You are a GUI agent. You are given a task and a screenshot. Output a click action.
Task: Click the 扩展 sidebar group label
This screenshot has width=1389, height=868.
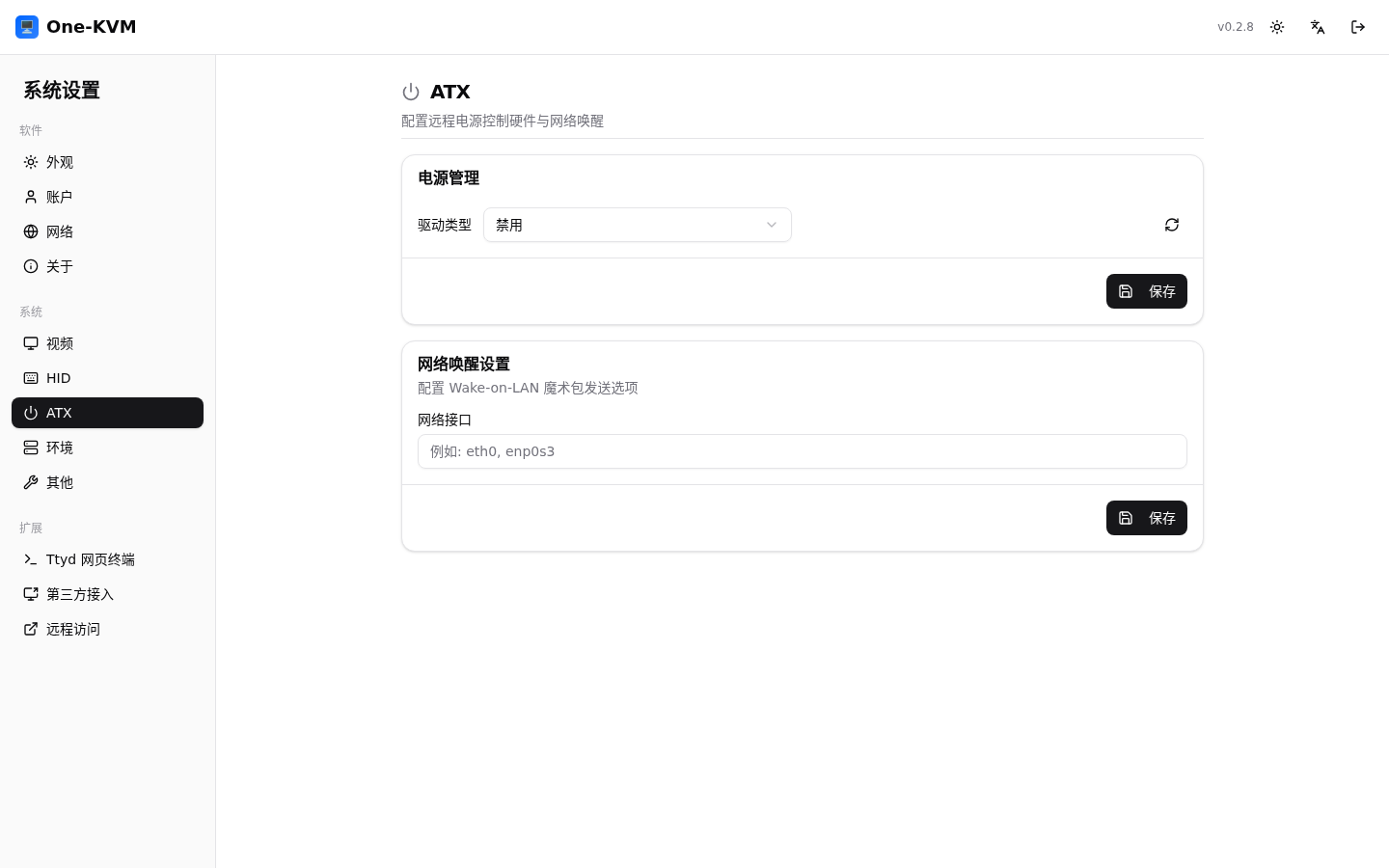click(x=31, y=528)
